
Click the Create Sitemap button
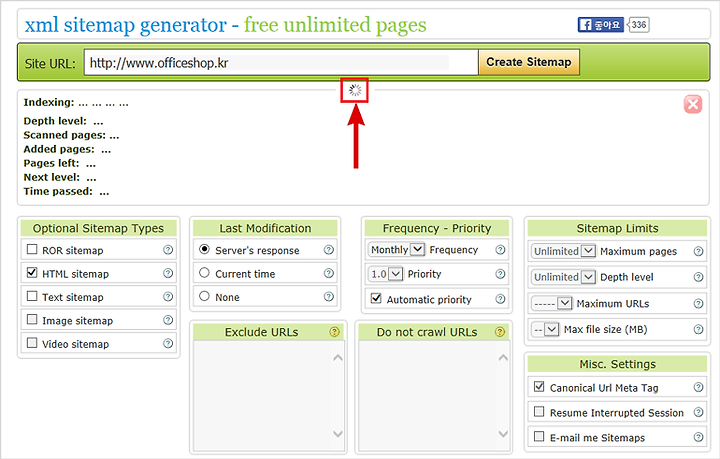(x=529, y=62)
